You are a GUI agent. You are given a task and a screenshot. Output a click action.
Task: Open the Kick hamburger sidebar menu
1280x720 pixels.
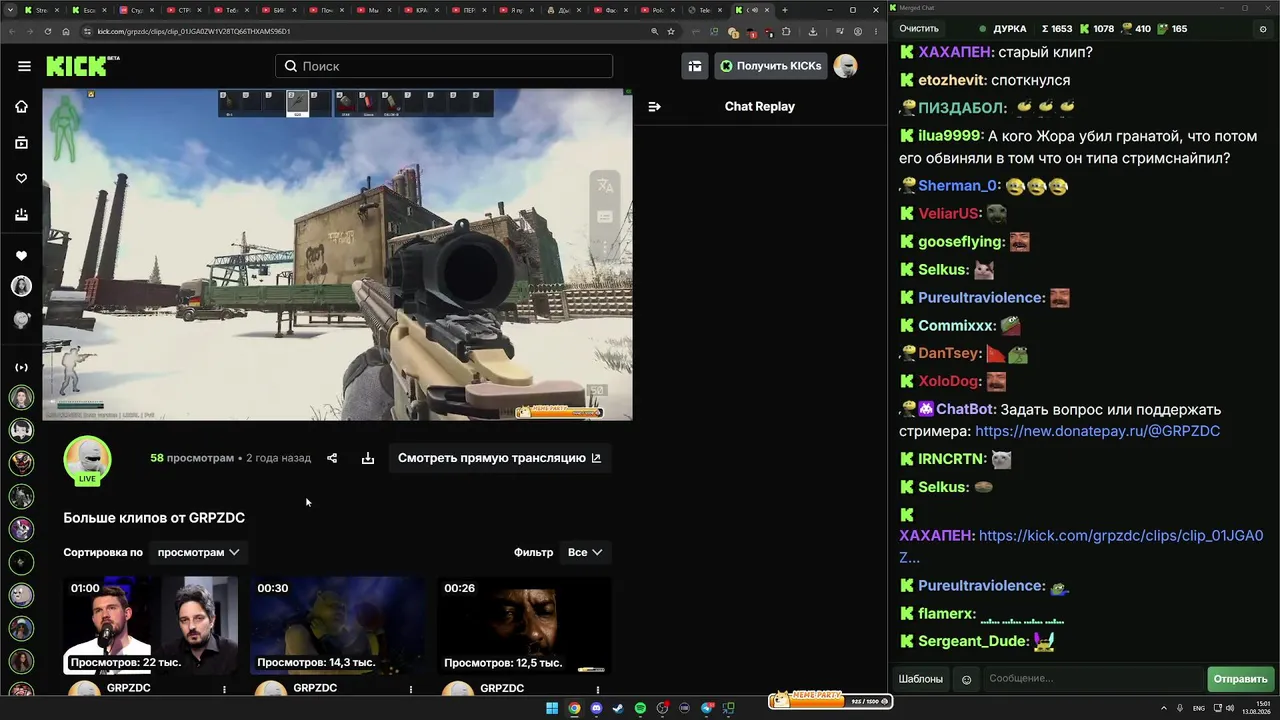coord(24,66)
